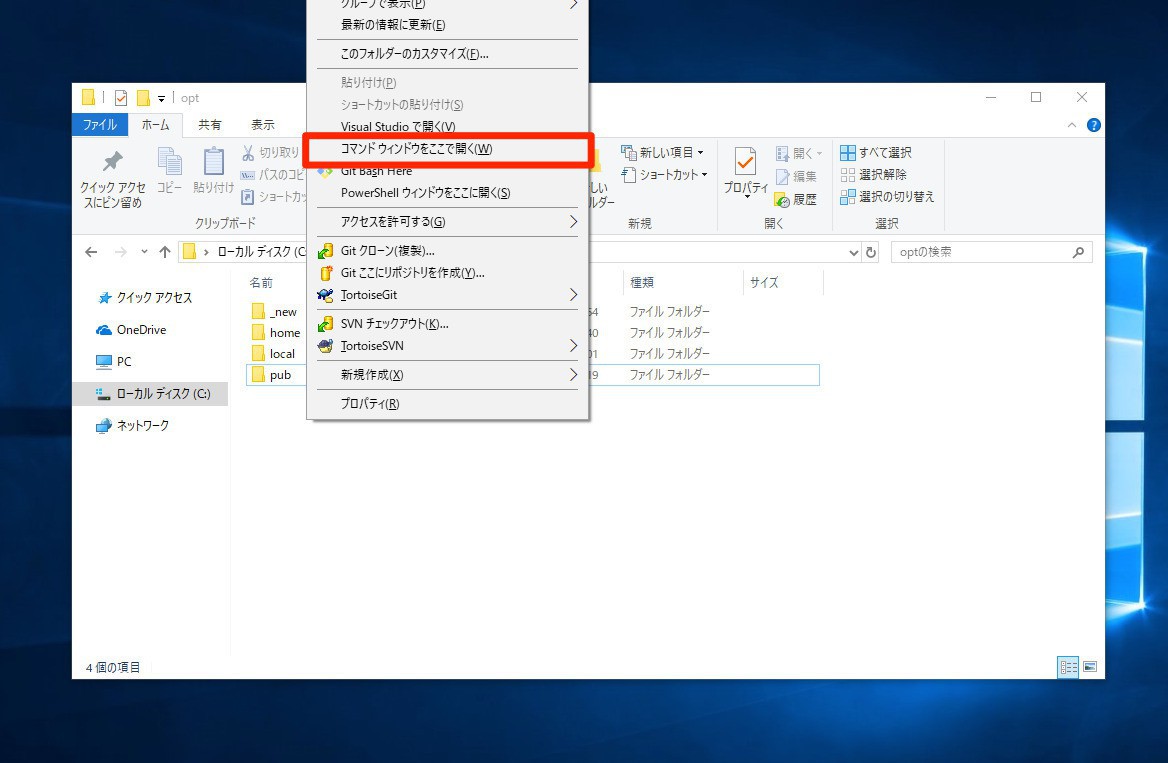The height and width of the screenshot is (763, 1168).
Task: Switch to the 表示 ribbon tab
Action: 262,124
